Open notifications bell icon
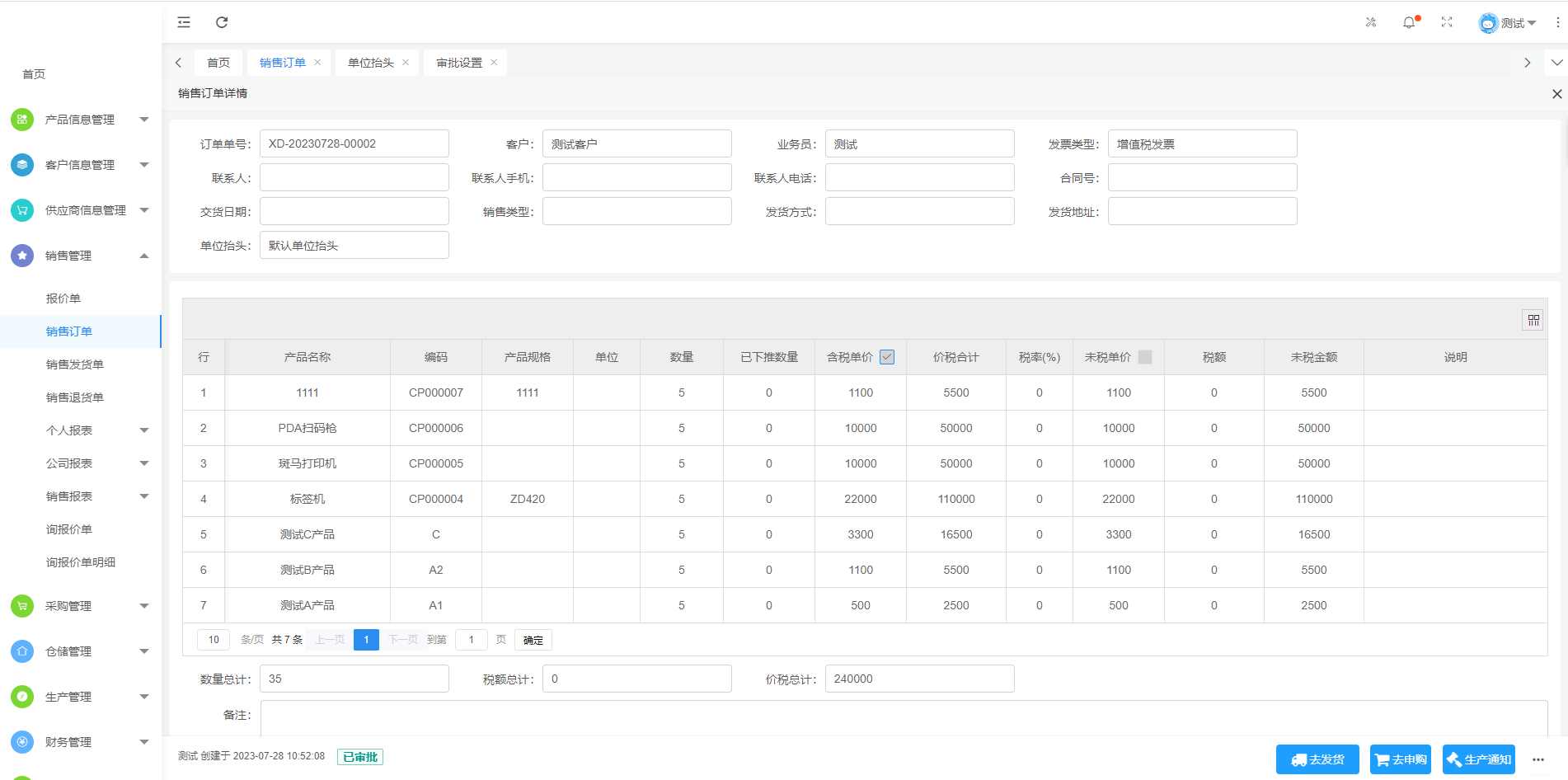This screenshot has height=780, width=1568. [x=1409, y=22]
